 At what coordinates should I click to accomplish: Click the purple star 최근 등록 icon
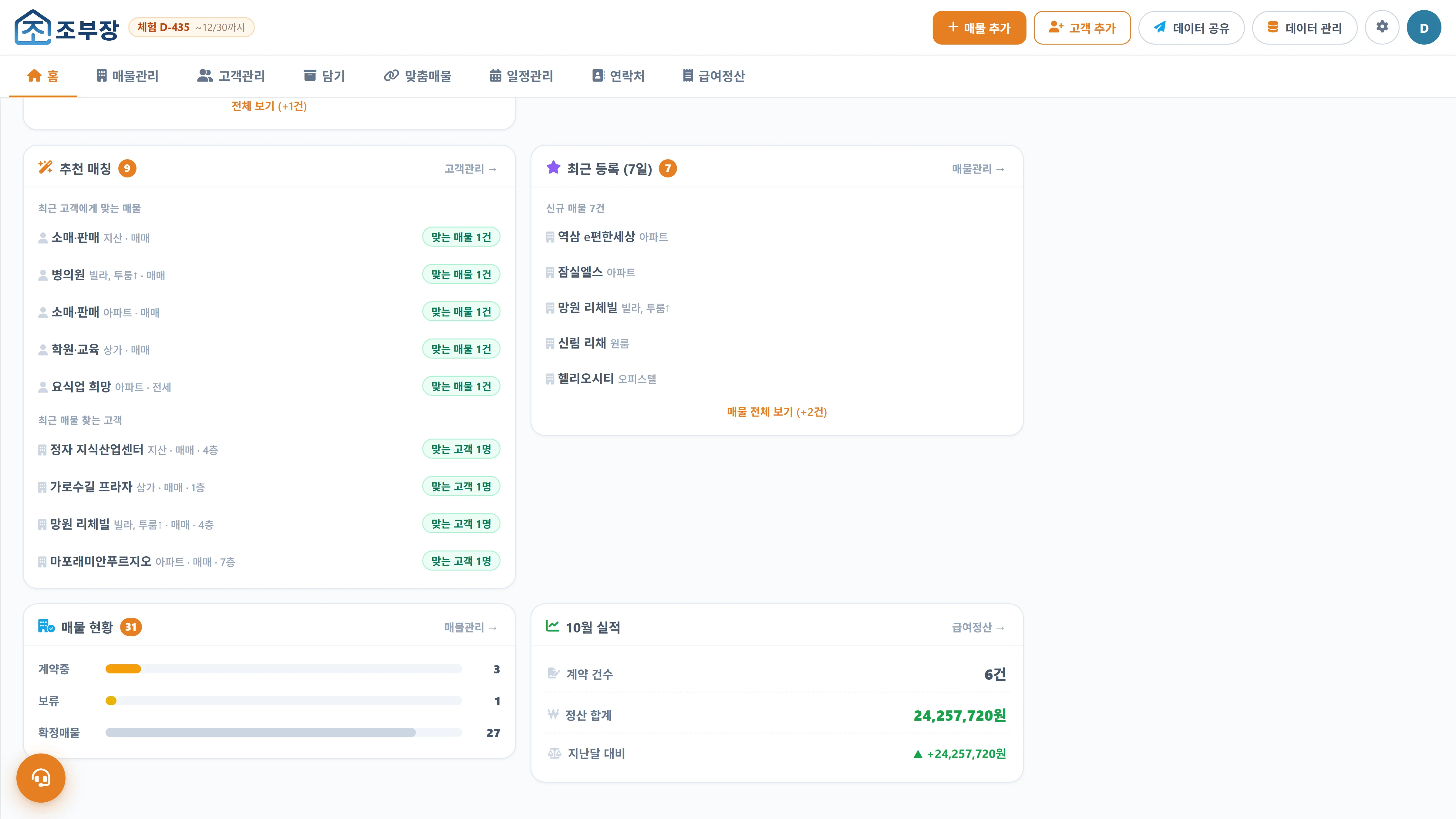click(553, 167)
